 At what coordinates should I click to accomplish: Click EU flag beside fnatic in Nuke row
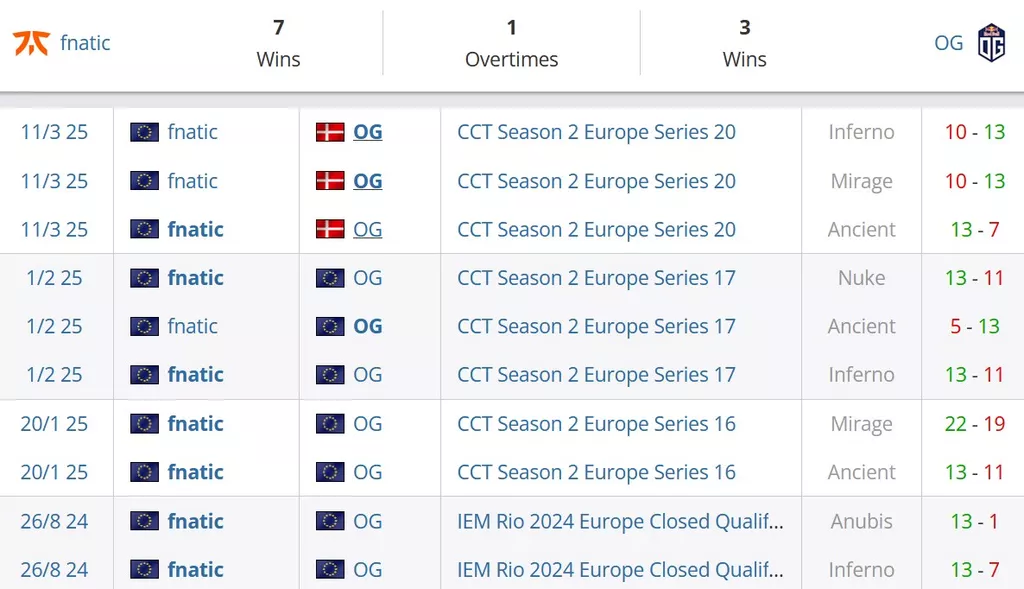click(x=144, y=278)
